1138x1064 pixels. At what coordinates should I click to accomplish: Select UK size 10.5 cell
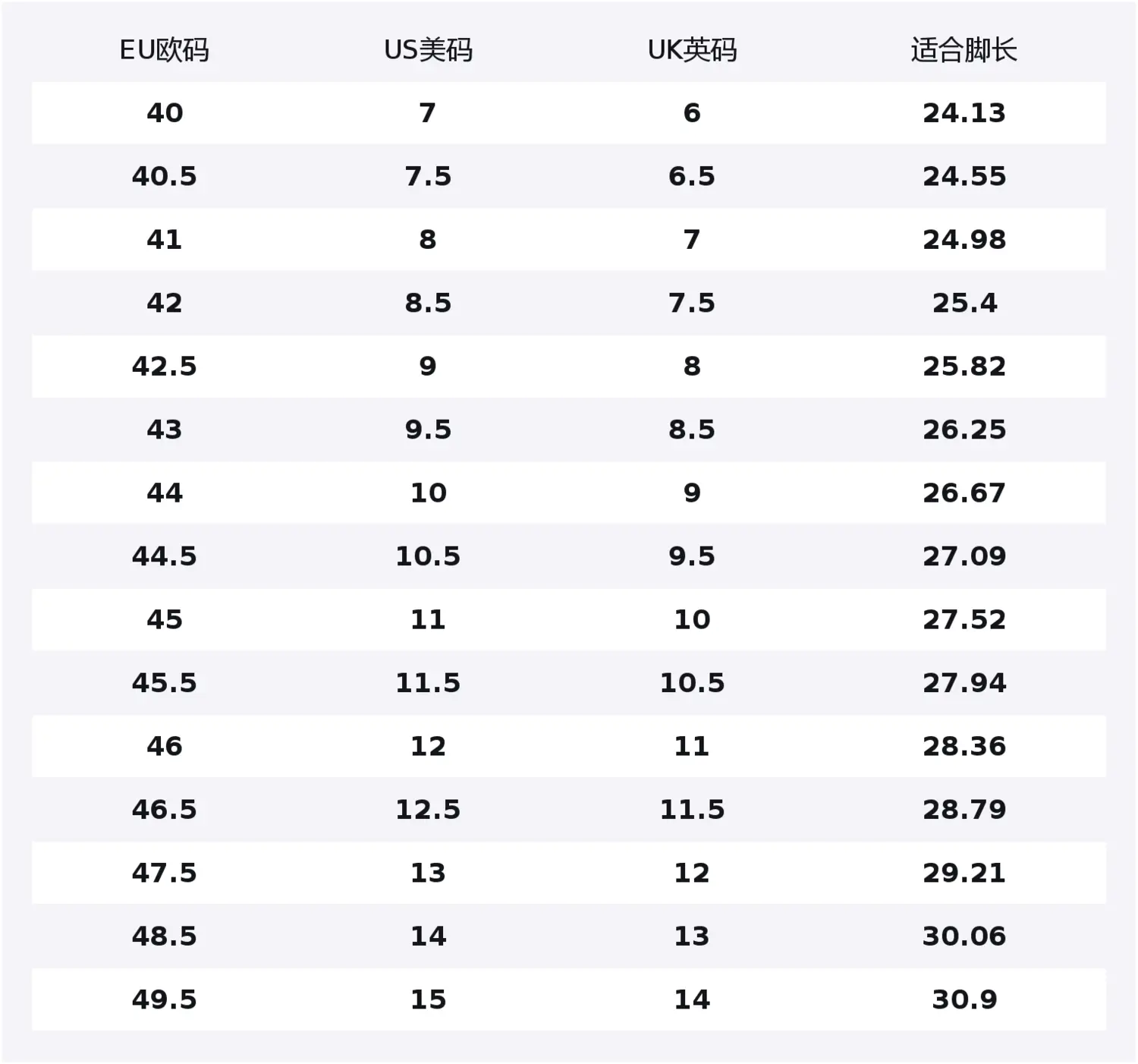click(x=692, y=683)
